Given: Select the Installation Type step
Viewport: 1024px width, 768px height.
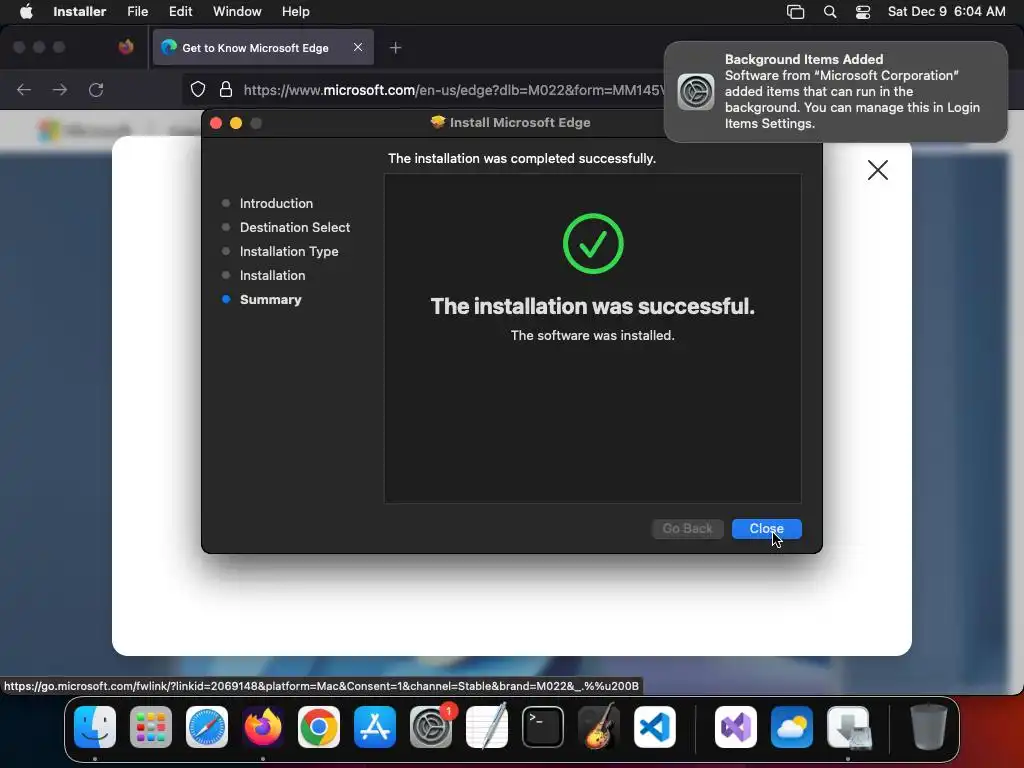Looking at the screenshot, I should [289, 251].
